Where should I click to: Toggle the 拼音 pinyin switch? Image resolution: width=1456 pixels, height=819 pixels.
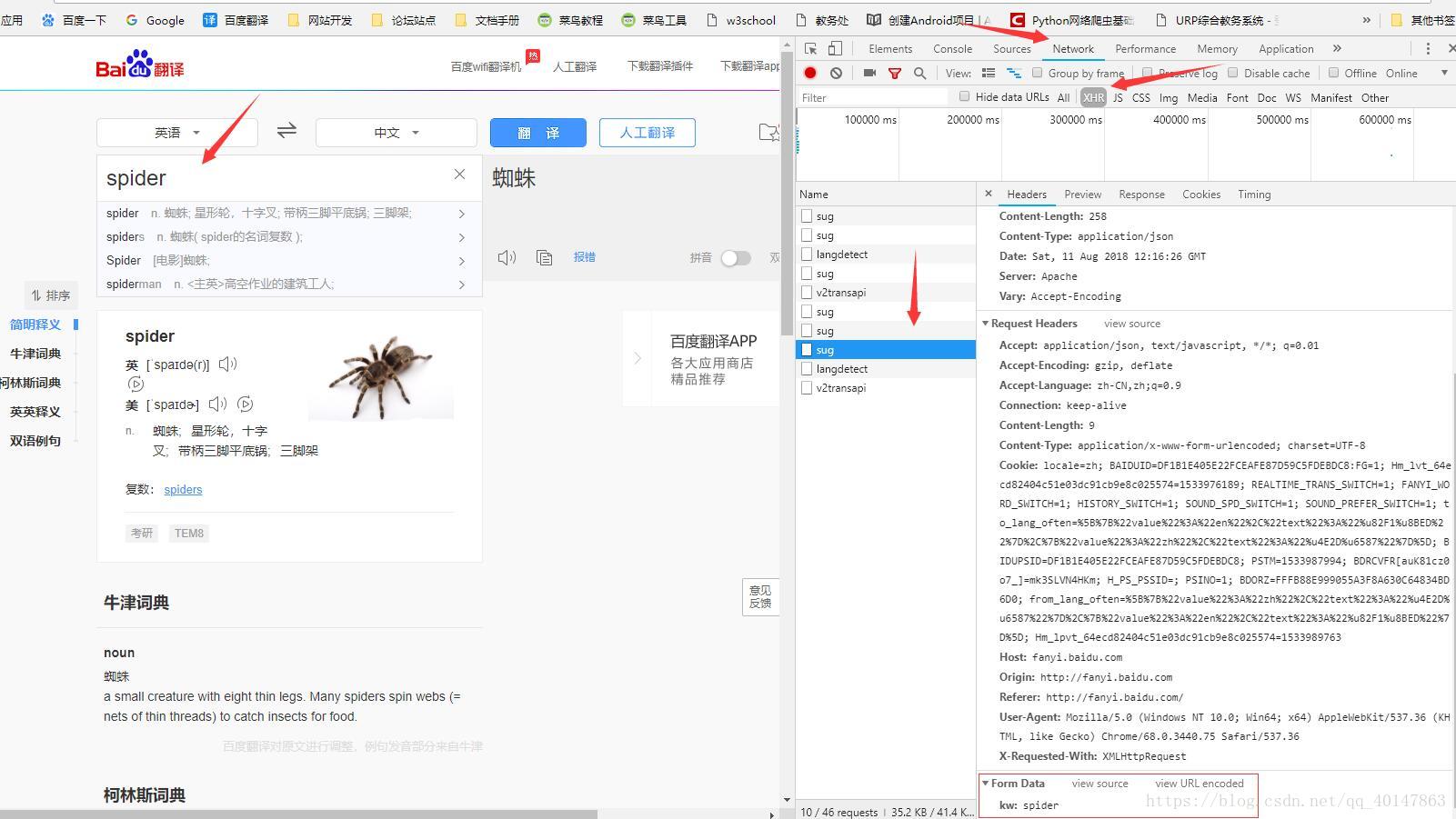(736, 258)
